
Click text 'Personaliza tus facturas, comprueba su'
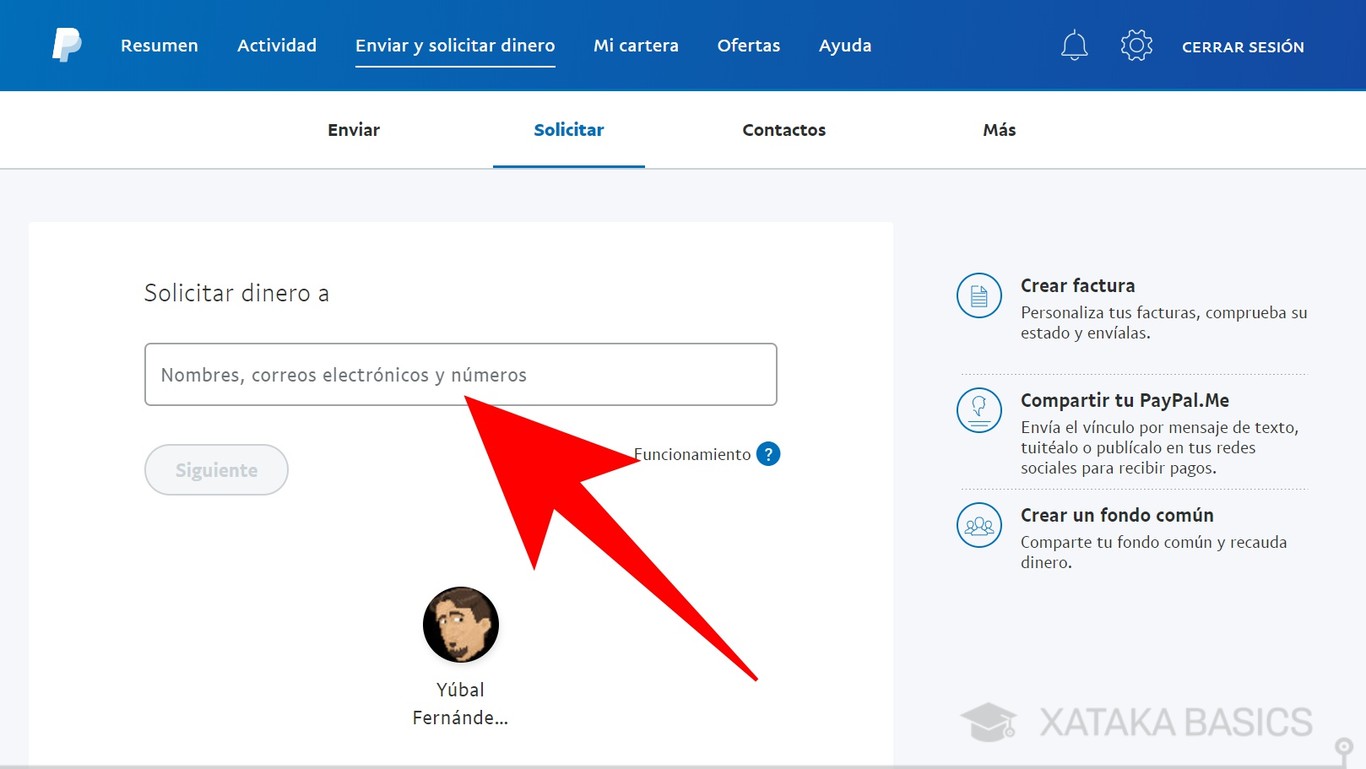pos(1164,313)
